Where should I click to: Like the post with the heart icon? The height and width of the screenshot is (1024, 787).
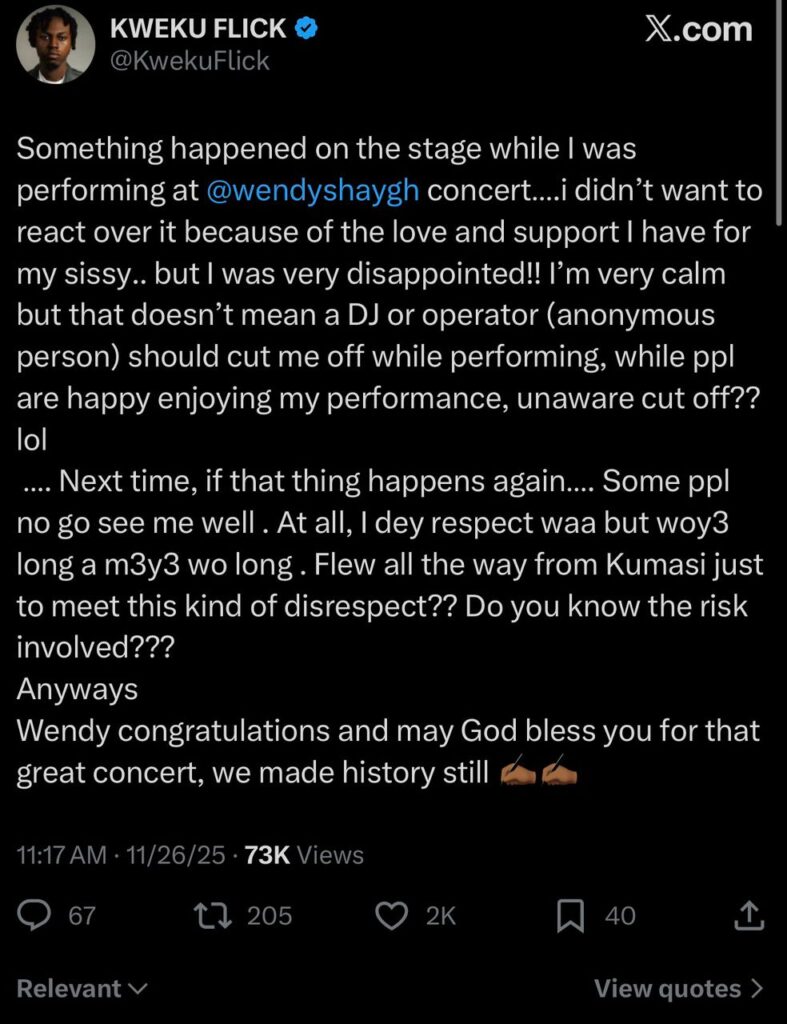pyautogui.click(x=395, y=915)
